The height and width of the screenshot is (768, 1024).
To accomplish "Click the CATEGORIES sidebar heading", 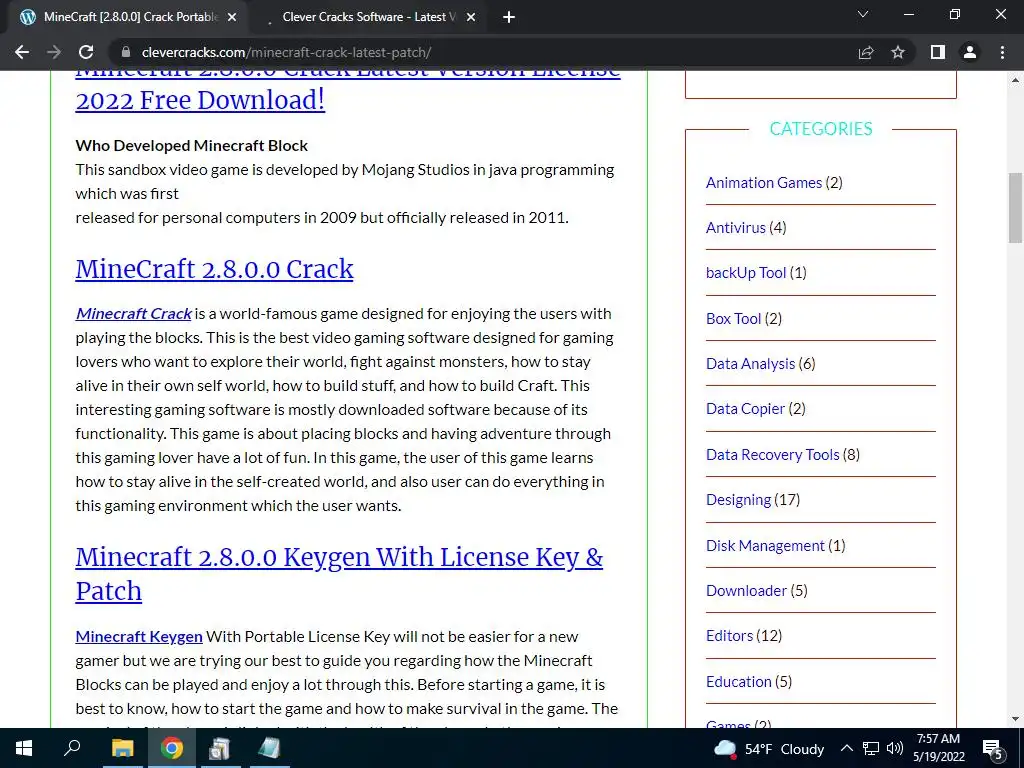I will [821, 129].
